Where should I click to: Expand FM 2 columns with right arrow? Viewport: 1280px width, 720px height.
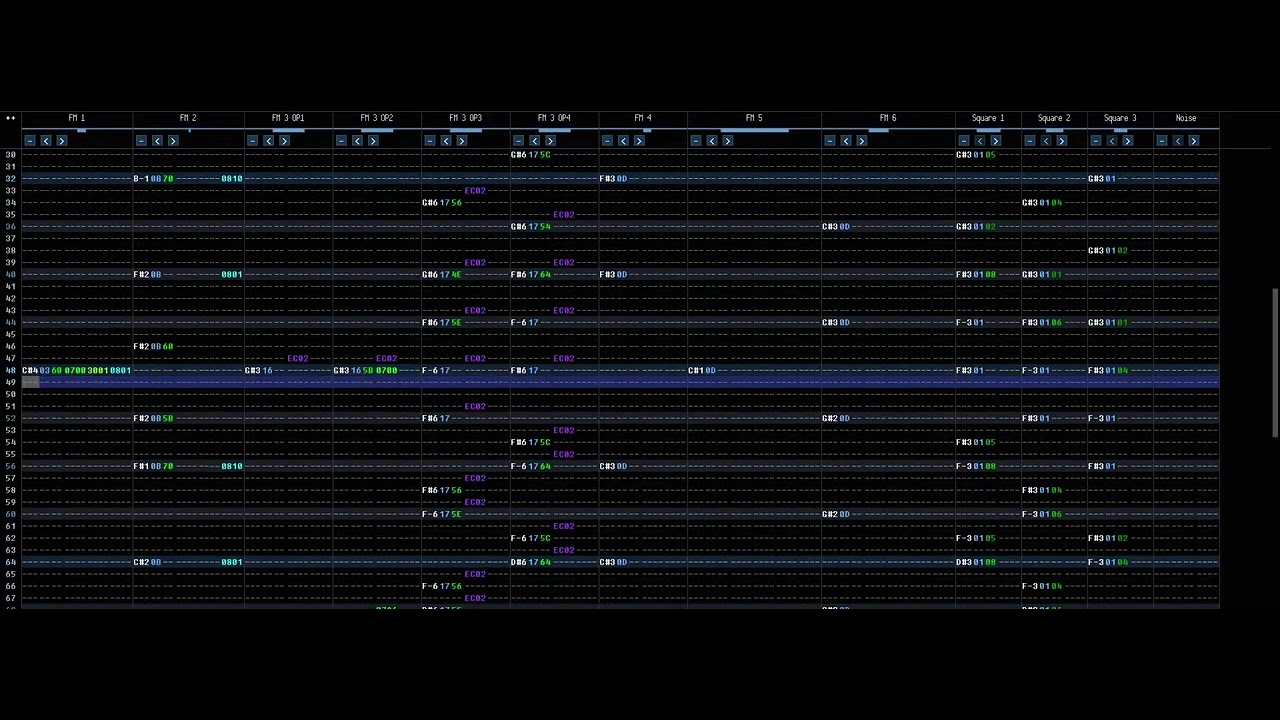[x=173, y=141]
